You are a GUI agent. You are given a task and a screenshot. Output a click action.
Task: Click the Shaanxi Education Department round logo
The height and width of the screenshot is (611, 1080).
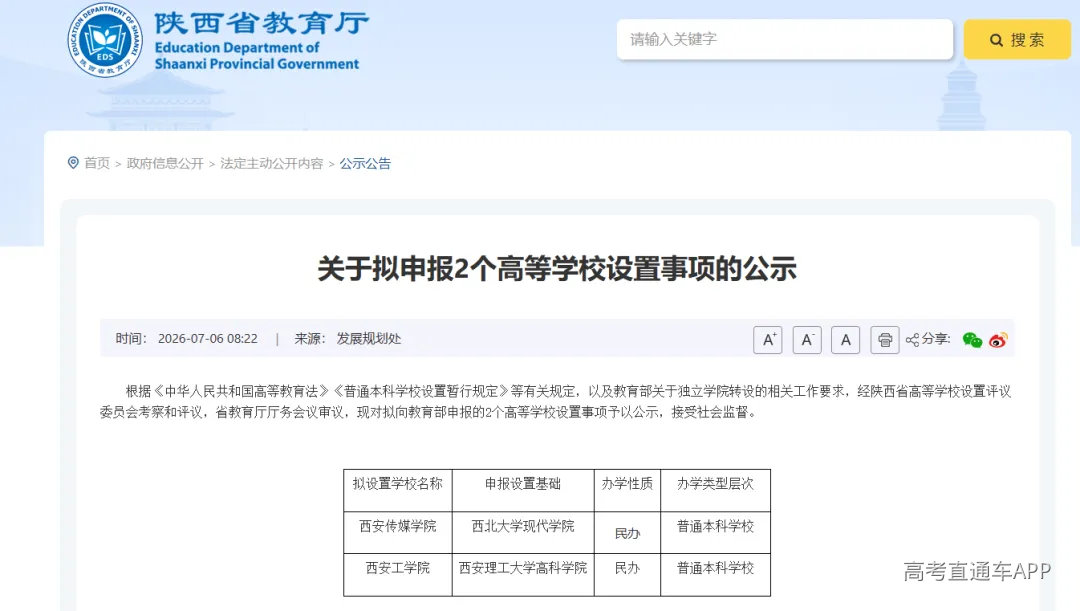click(105, 40)
